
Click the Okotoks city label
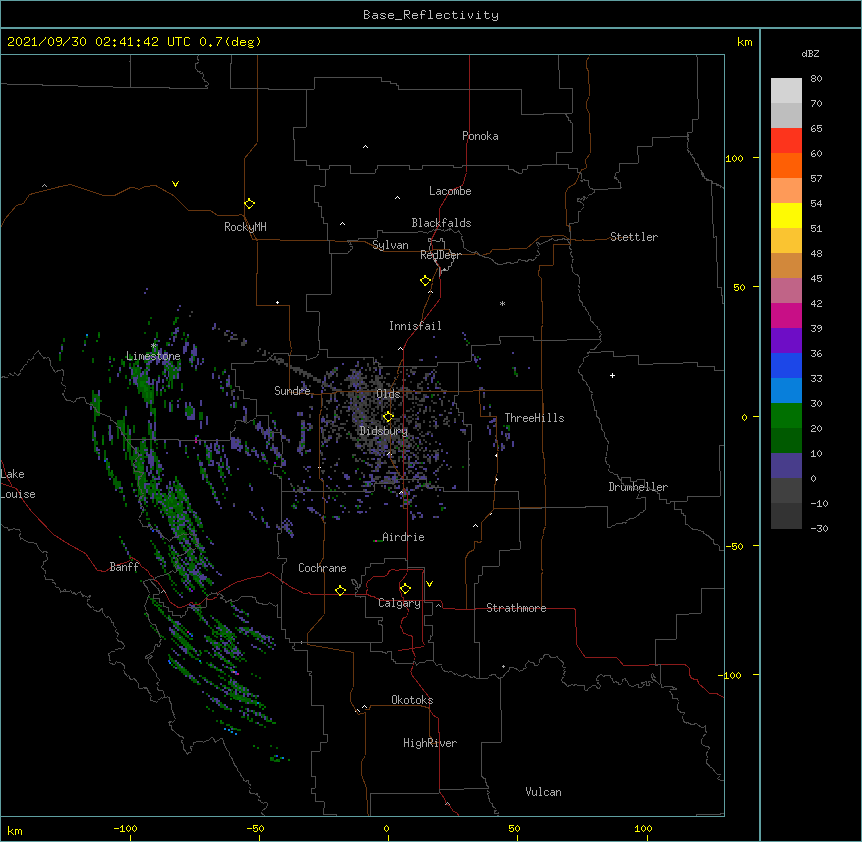click(412, 700)
